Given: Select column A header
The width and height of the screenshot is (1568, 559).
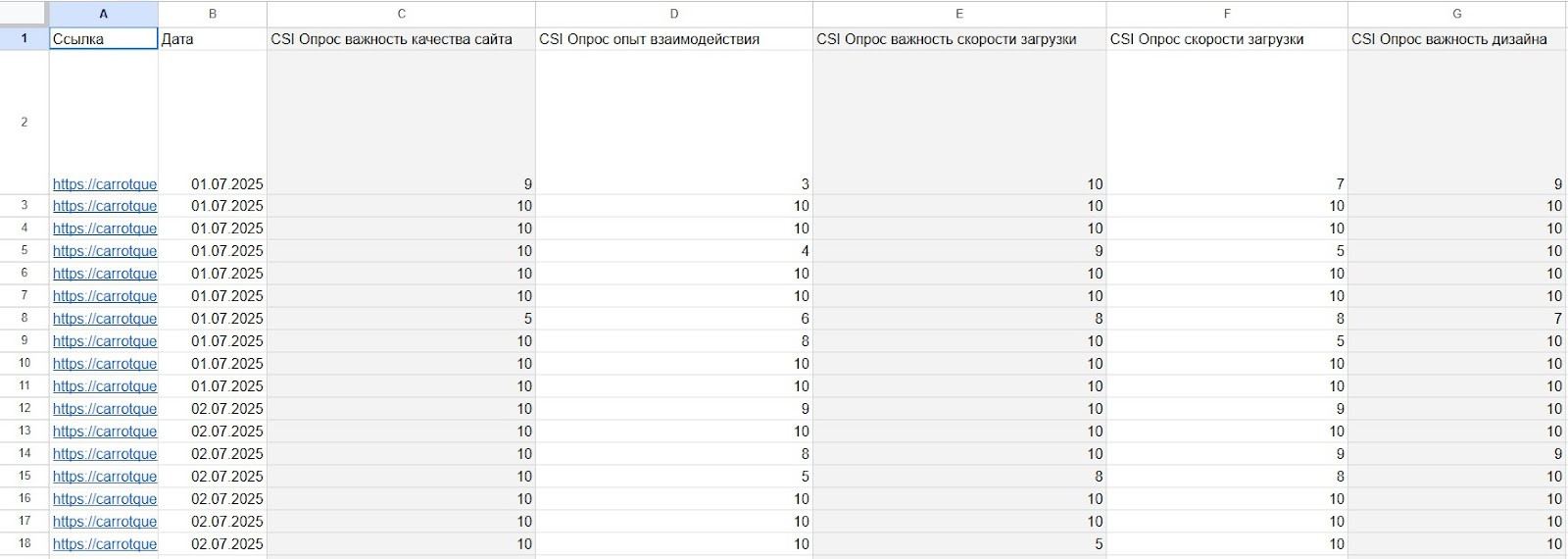Looking at the screenshot, I should tap(103, 14).
